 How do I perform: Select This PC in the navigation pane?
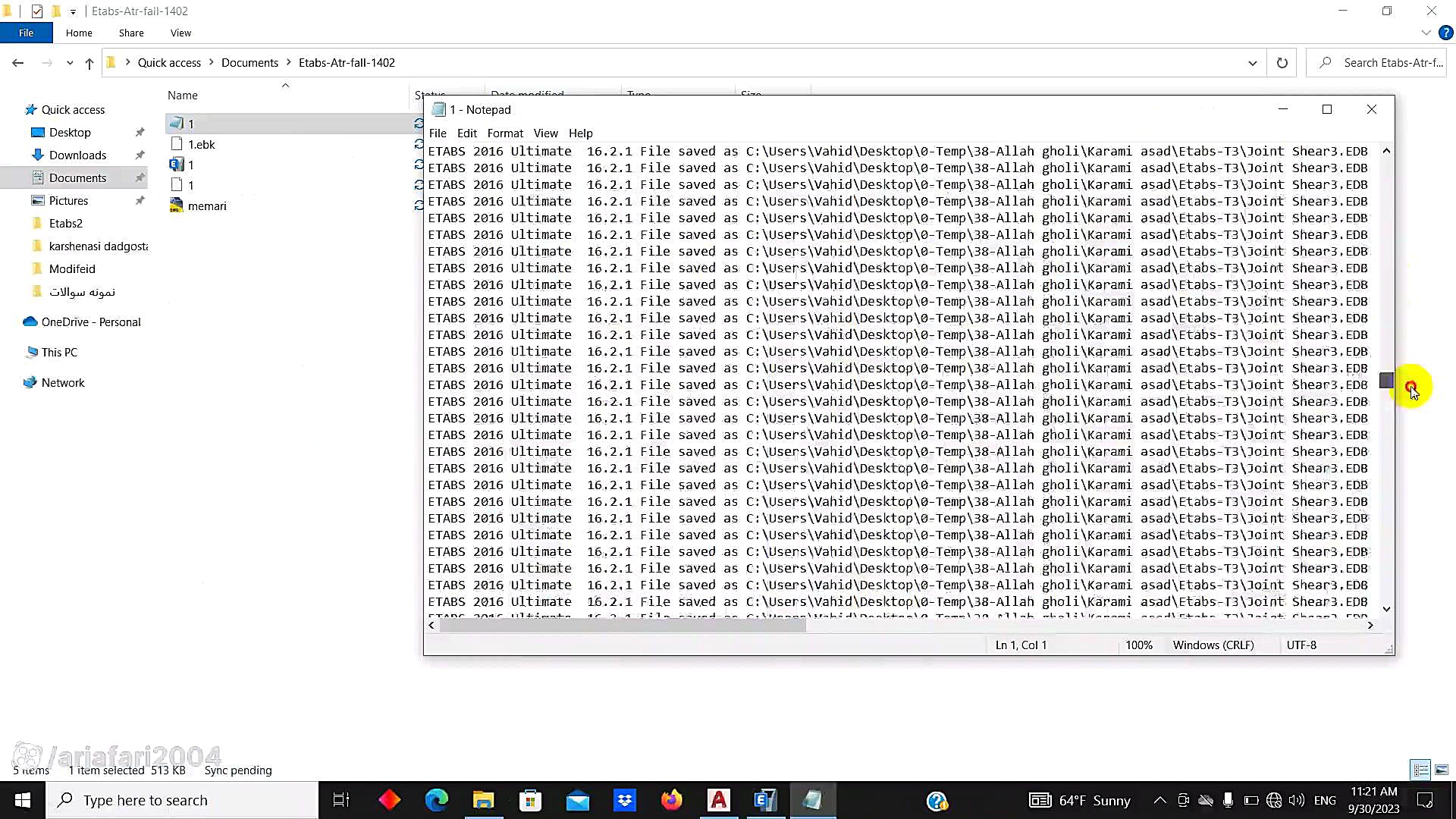pos(59,353)
